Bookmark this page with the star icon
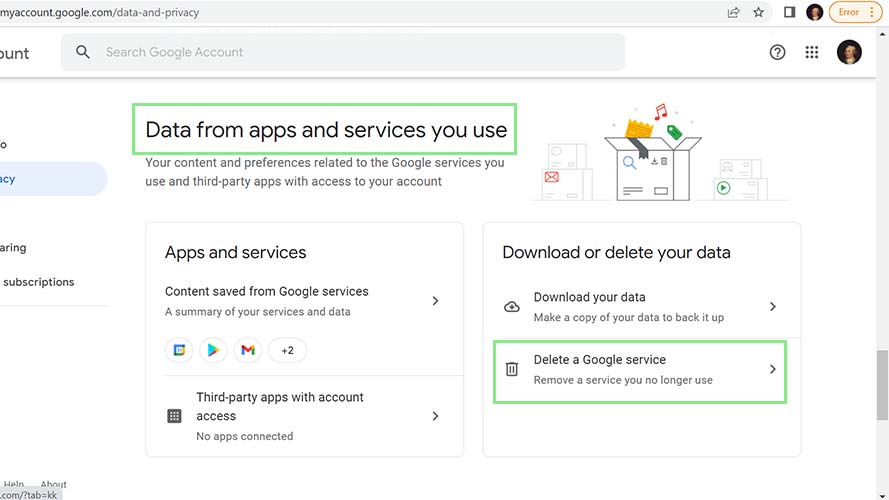This screenshot has width=889, height=500. pos(758,12)
